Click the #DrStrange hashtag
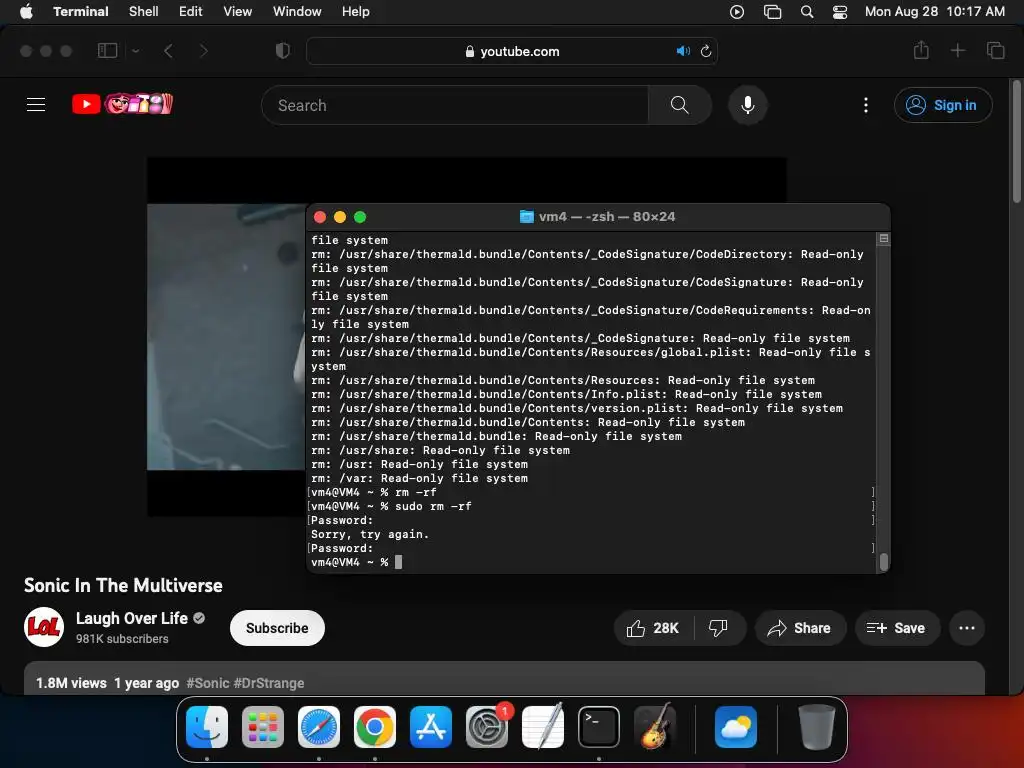The height and width of the screenshot is (768, 1024). tap(269, 683)
